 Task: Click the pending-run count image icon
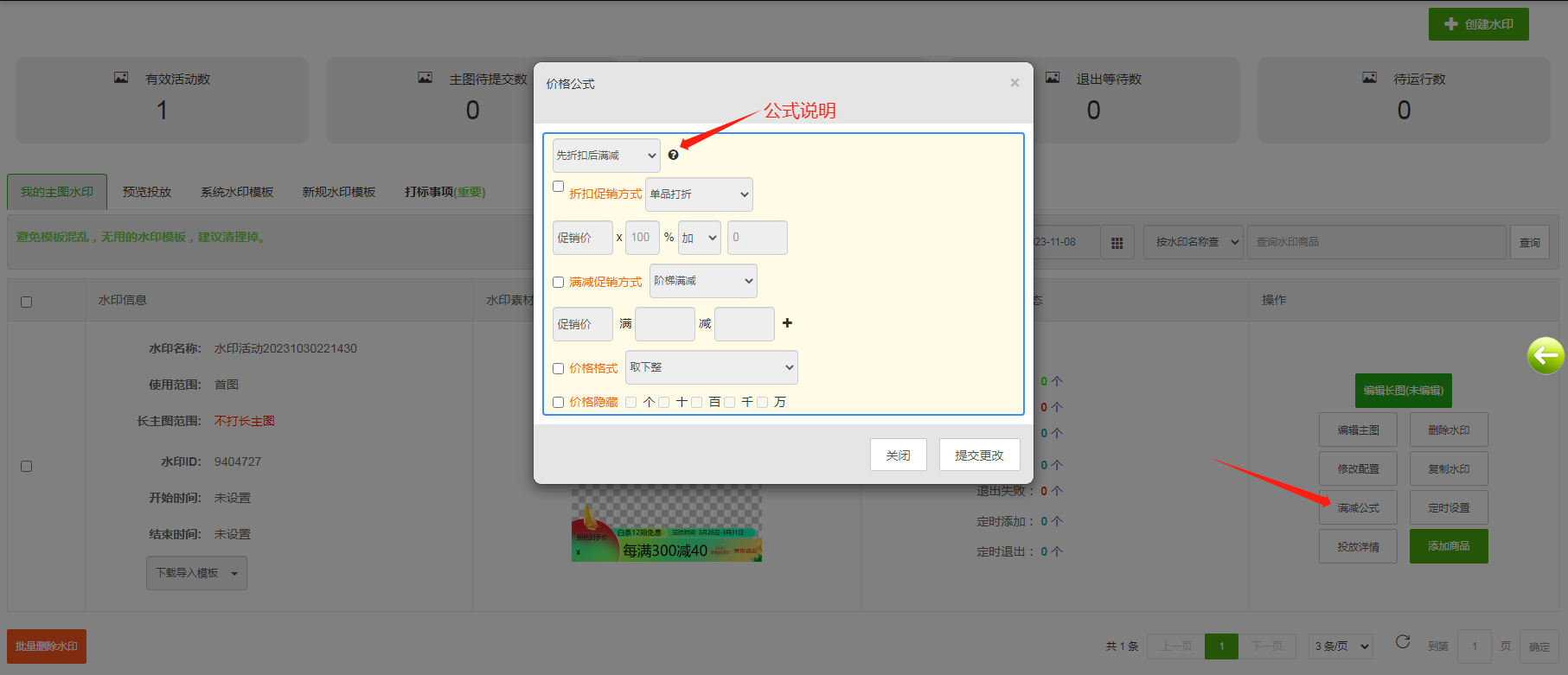[1369, 78]
